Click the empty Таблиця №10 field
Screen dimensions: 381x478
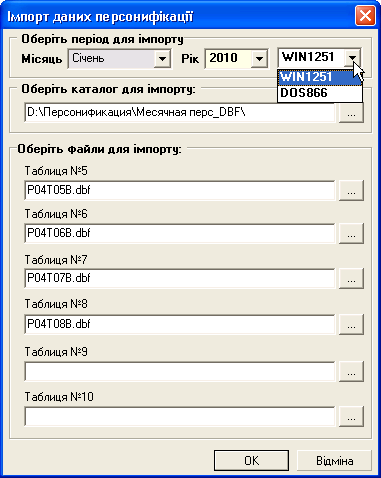click(x=180, y=416)
